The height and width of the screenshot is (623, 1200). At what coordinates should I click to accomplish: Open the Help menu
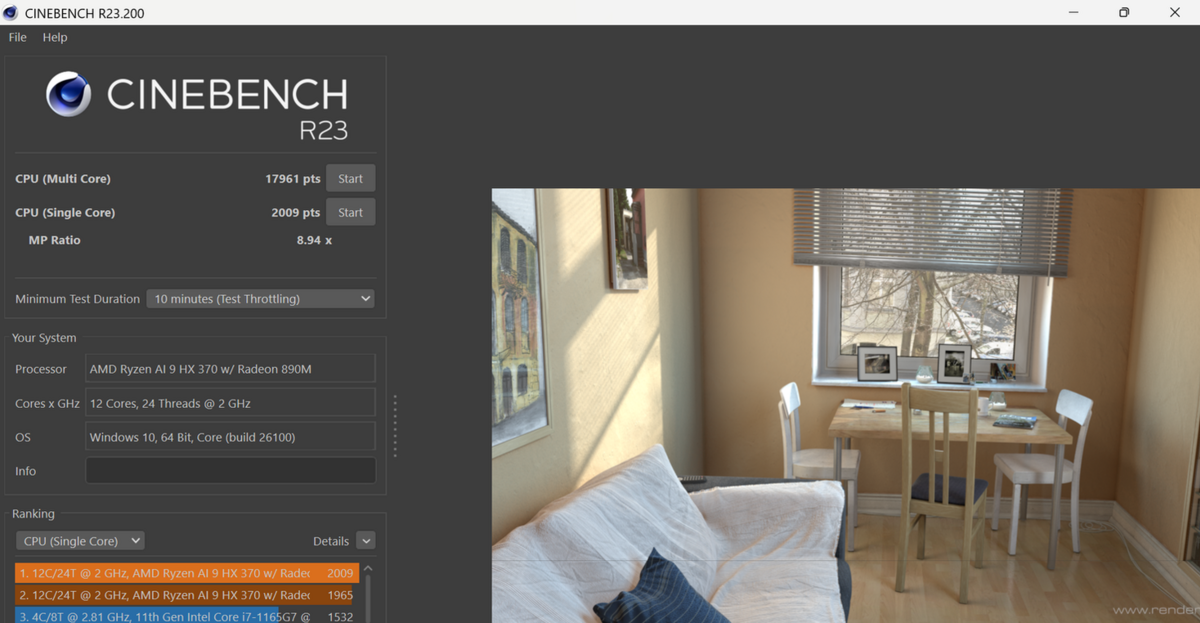[x=55, y=37]
